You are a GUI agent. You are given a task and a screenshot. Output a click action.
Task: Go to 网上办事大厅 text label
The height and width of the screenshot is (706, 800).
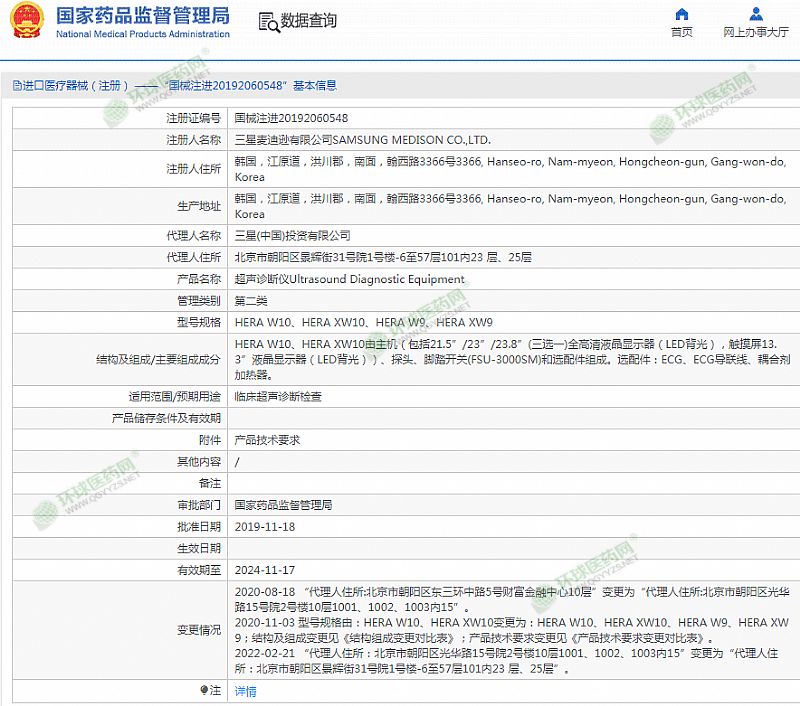tap(755, 32)
